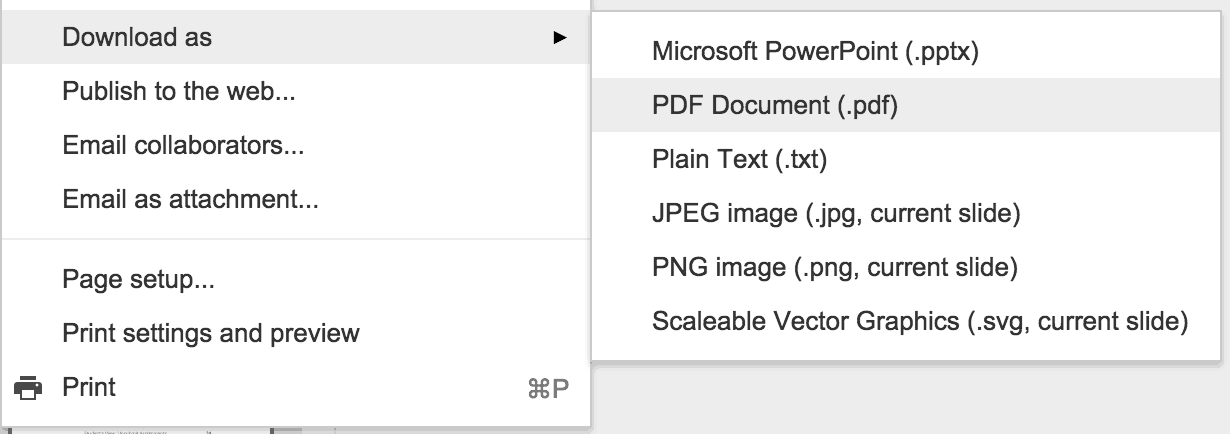Select Email as attachment

point(295,200)
